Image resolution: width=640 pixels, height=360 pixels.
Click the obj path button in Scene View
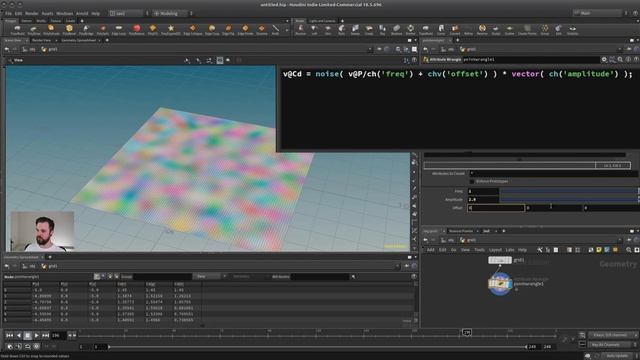pyautogui.click(x=29, y=49)
